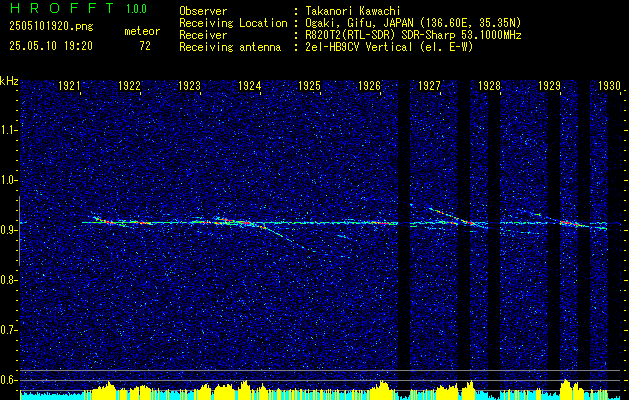Click the meteor count 72
Screen dimensions: 629x400
145,46
